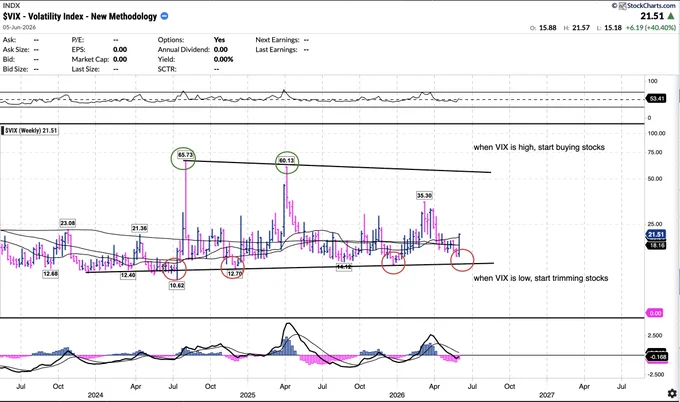Click the black 18.16 moving average axis tag
The image size is (680, 402).
(x=657, y=245)
